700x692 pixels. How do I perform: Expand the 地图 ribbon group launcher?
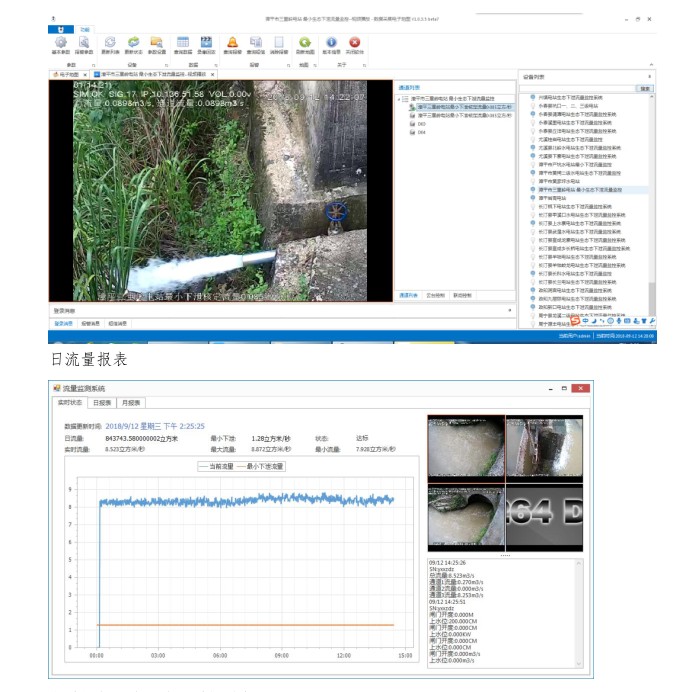[x=315, y=65]
